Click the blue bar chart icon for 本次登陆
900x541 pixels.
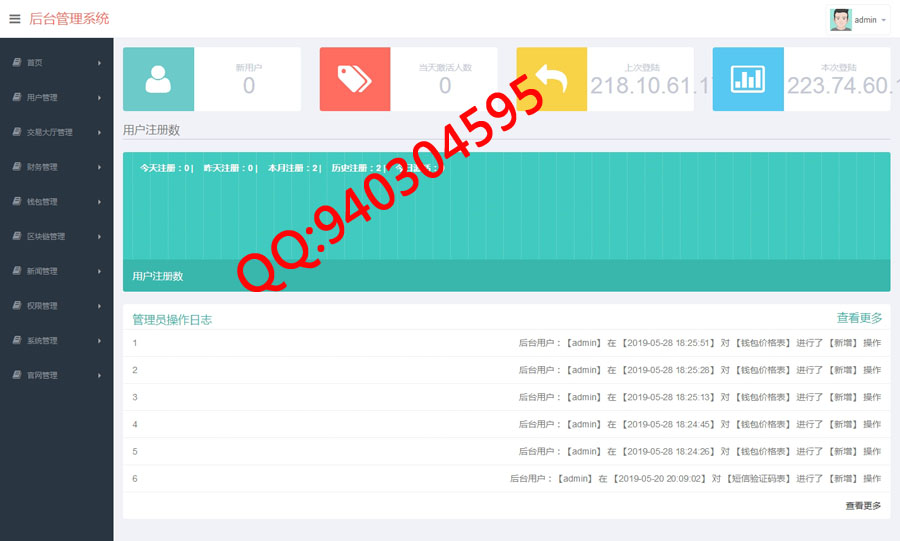(x=747, y=79)
